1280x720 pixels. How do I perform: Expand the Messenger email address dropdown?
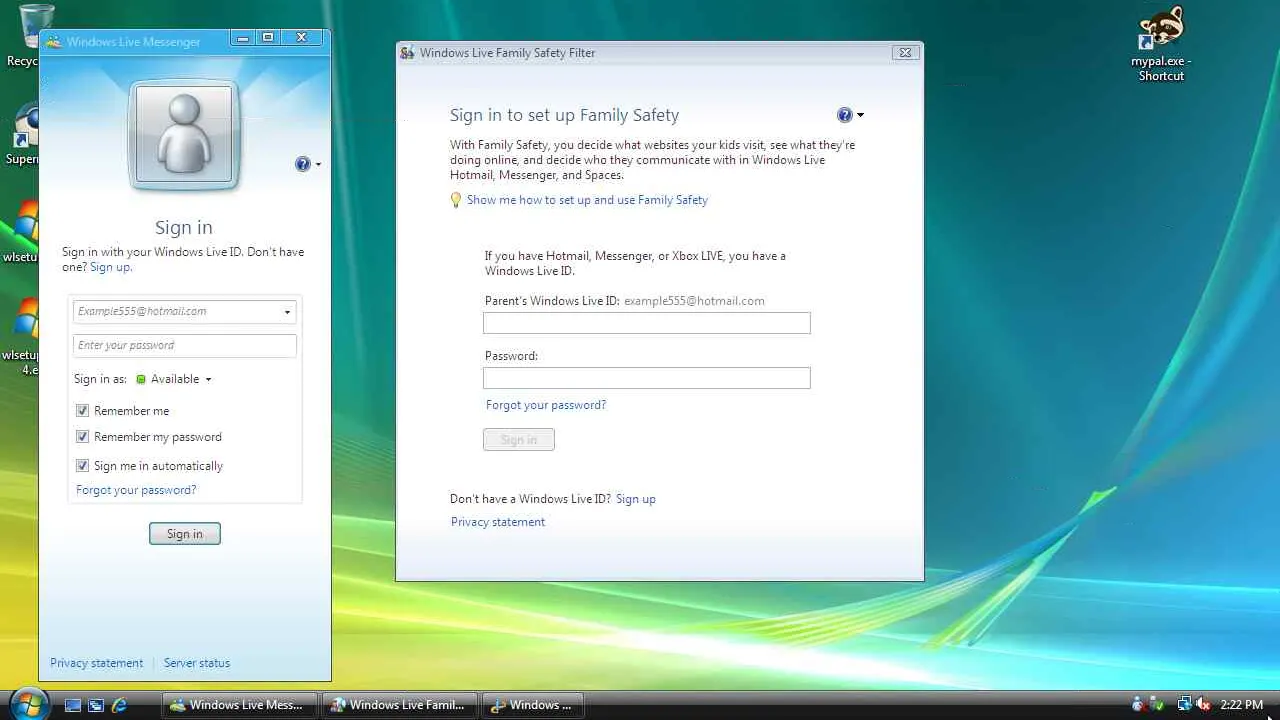[287, 312]
